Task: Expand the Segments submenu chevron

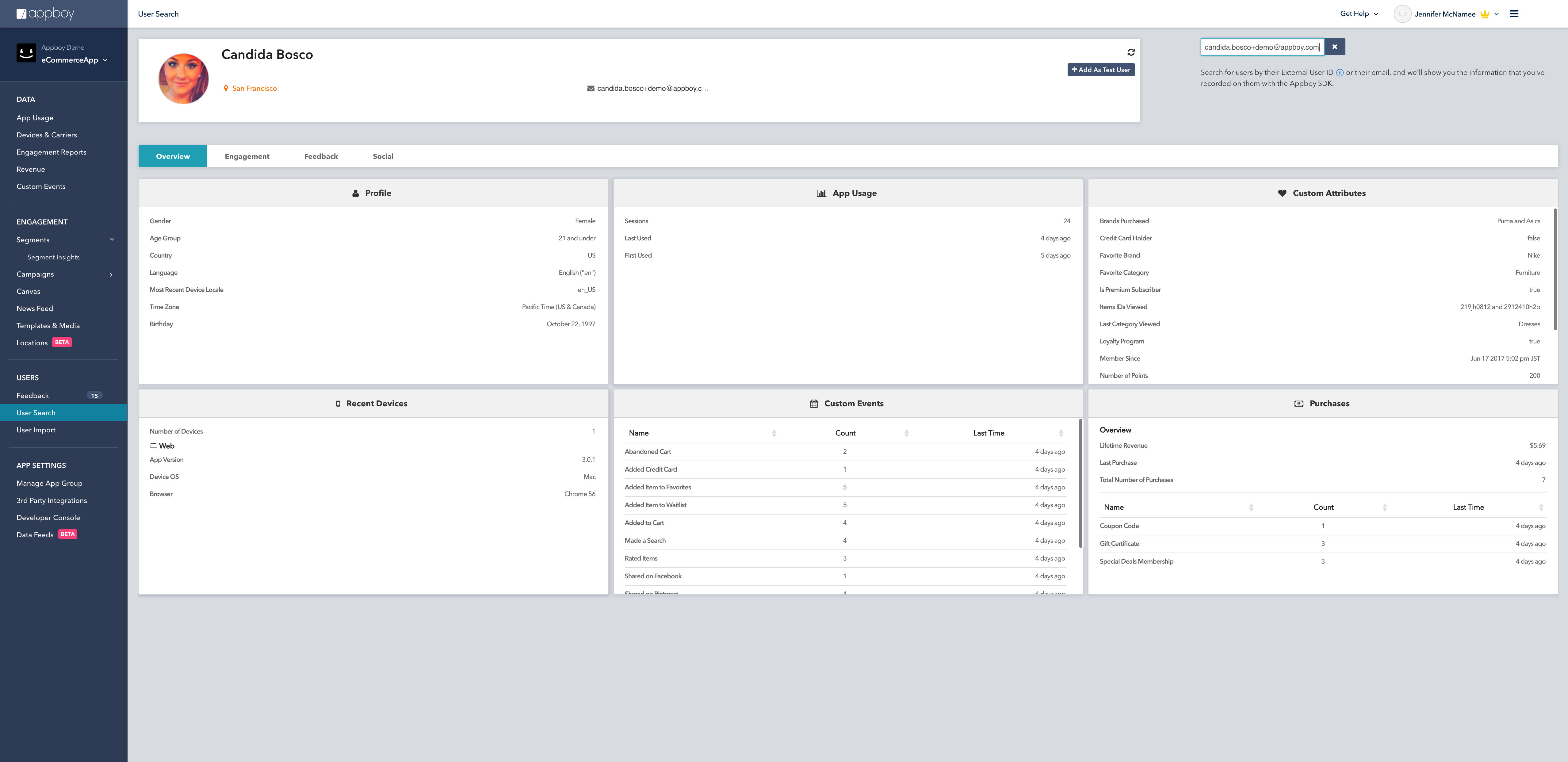Action: coord(111,240)
